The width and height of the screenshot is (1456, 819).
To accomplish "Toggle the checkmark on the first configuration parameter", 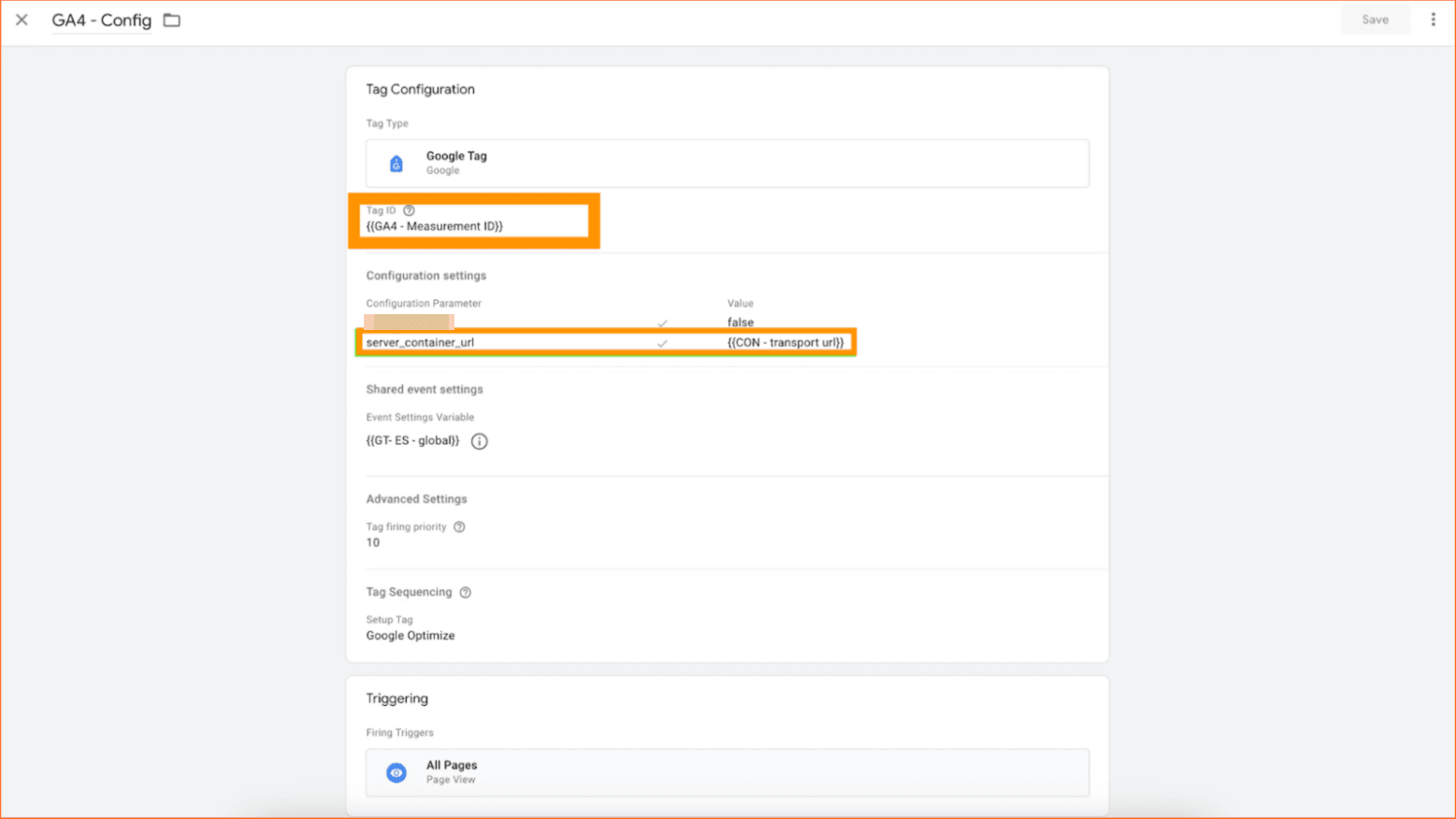I will click(663, 322).
